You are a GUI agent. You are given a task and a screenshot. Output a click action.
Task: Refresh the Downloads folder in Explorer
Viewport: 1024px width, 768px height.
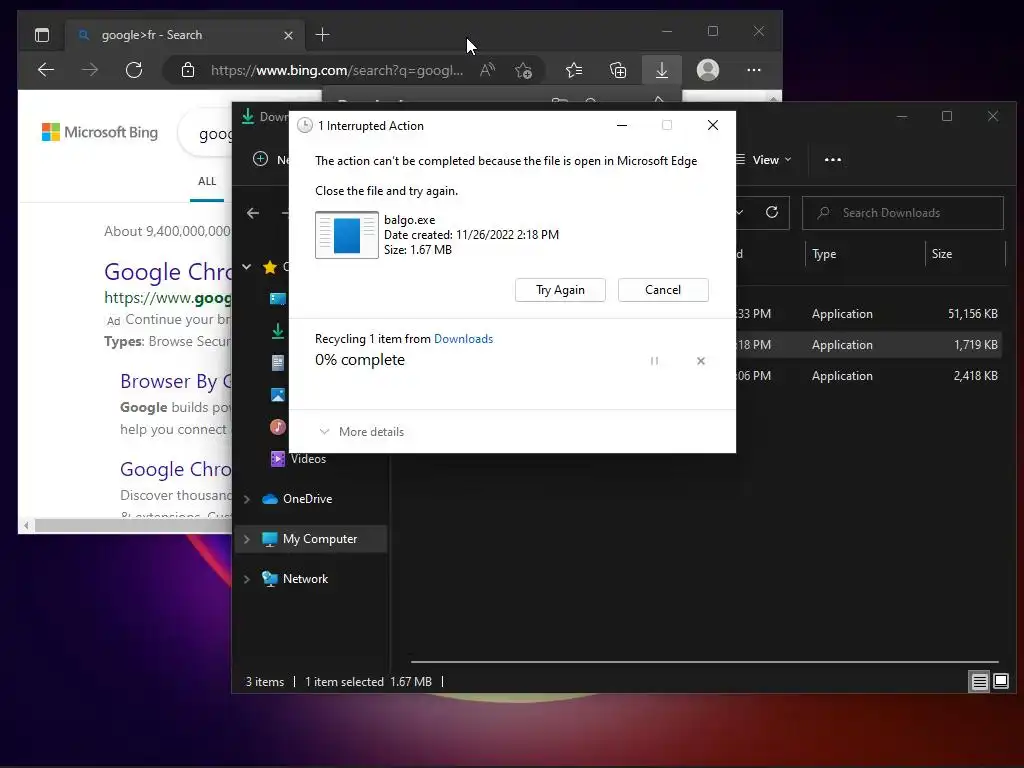[x=772, y=212]
